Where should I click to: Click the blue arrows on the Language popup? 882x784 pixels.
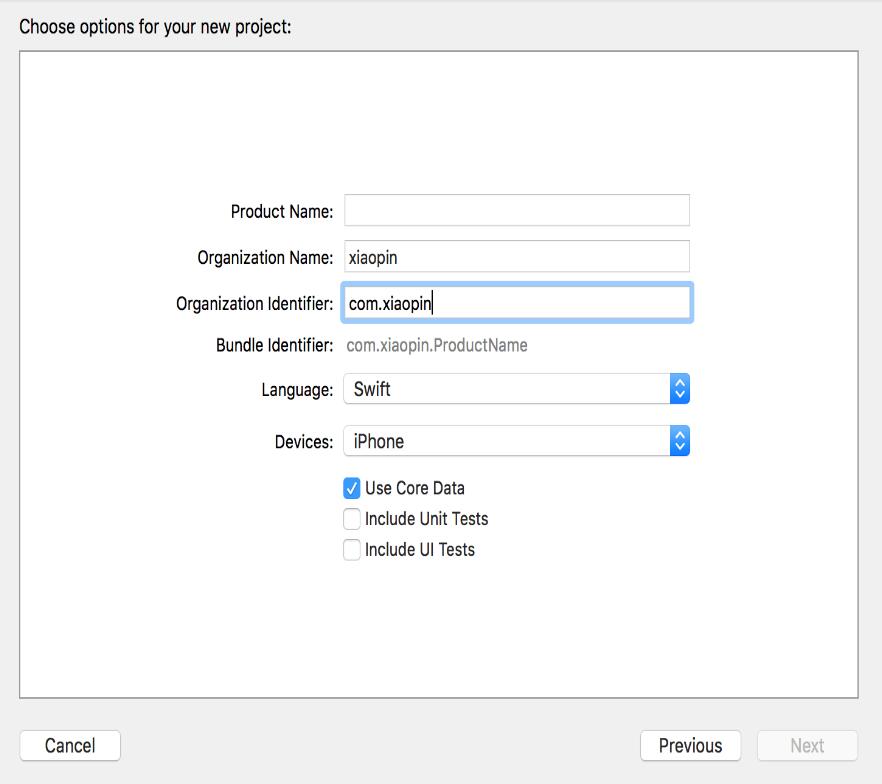680,389
